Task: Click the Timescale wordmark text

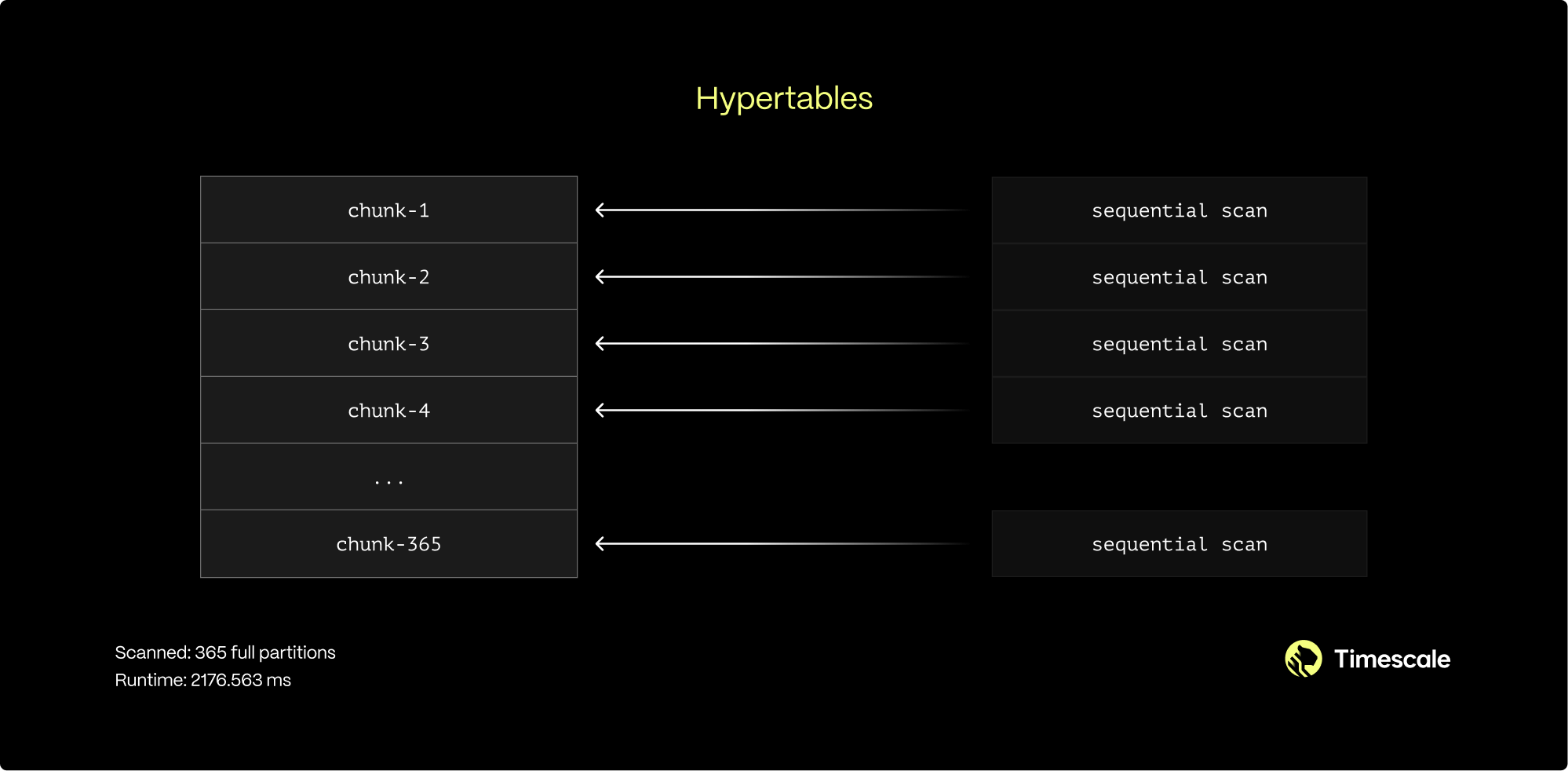Action: click(1391, 660)
